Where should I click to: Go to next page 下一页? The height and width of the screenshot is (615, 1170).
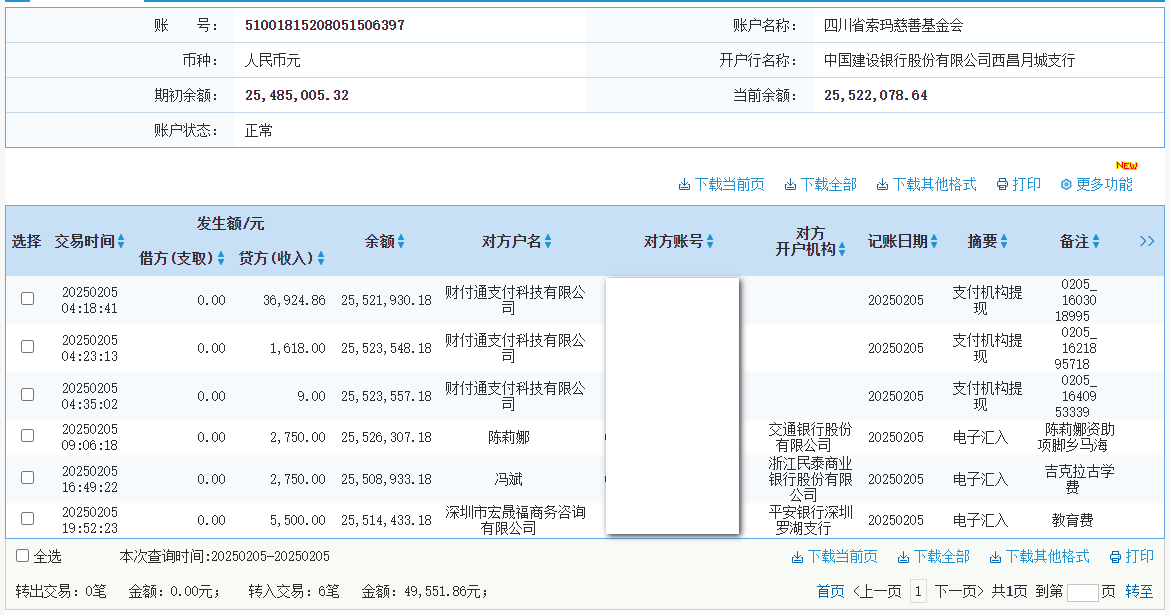click(960, 592)
